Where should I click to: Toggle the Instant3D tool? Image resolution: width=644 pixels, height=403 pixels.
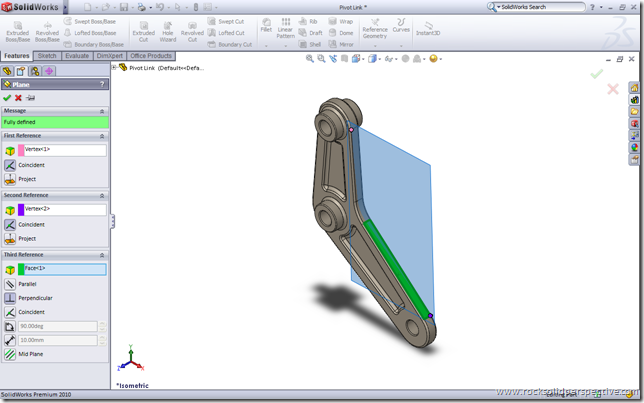point(428,29)
